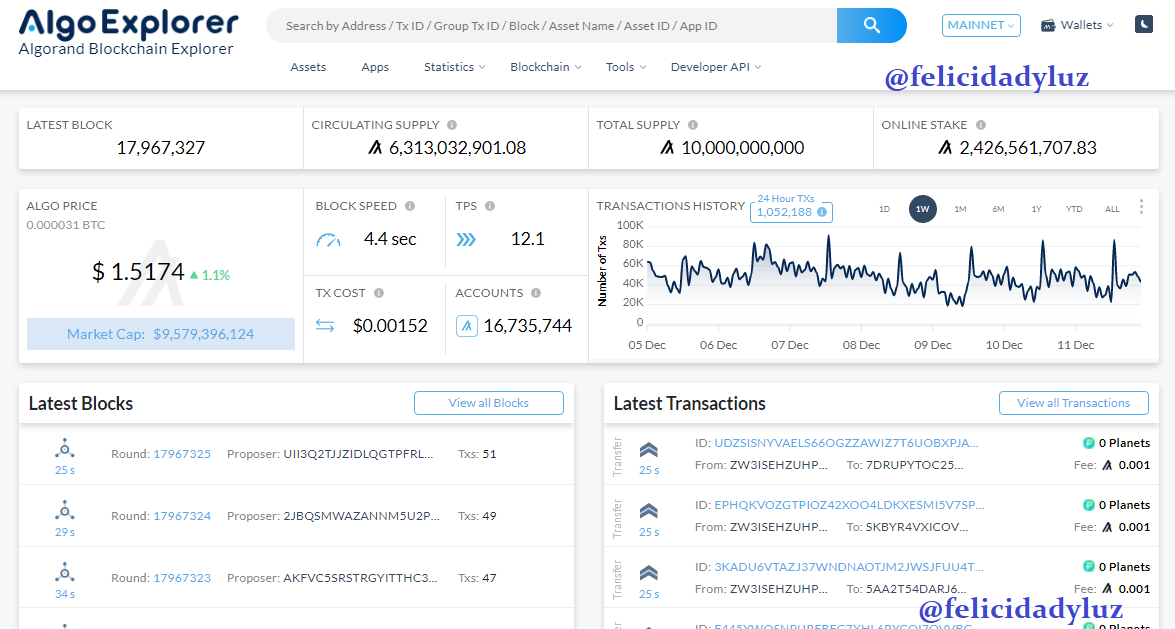Click TPS info icon
This screenshot has width=1175, height=629.
(489, 206)
